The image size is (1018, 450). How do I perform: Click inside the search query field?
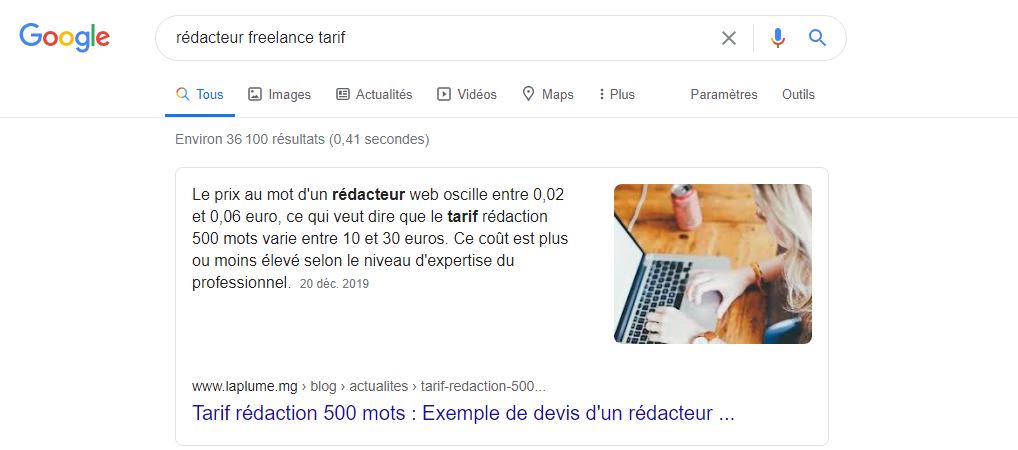click(441, 38)
